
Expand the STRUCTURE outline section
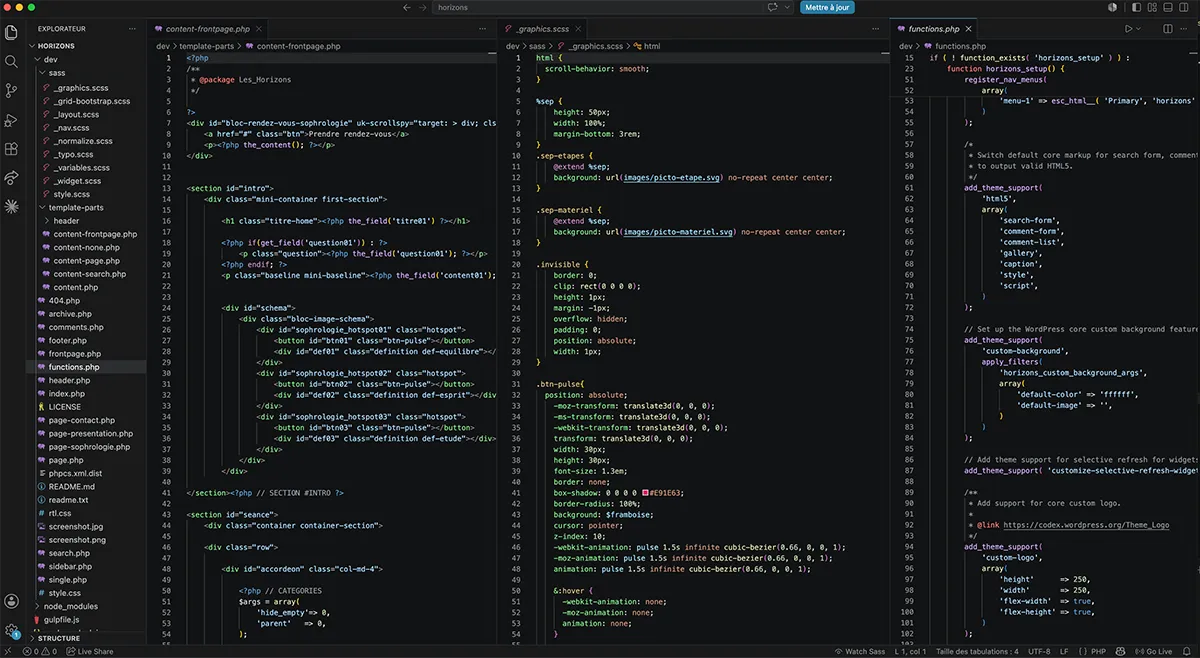(x=88, y=637)
